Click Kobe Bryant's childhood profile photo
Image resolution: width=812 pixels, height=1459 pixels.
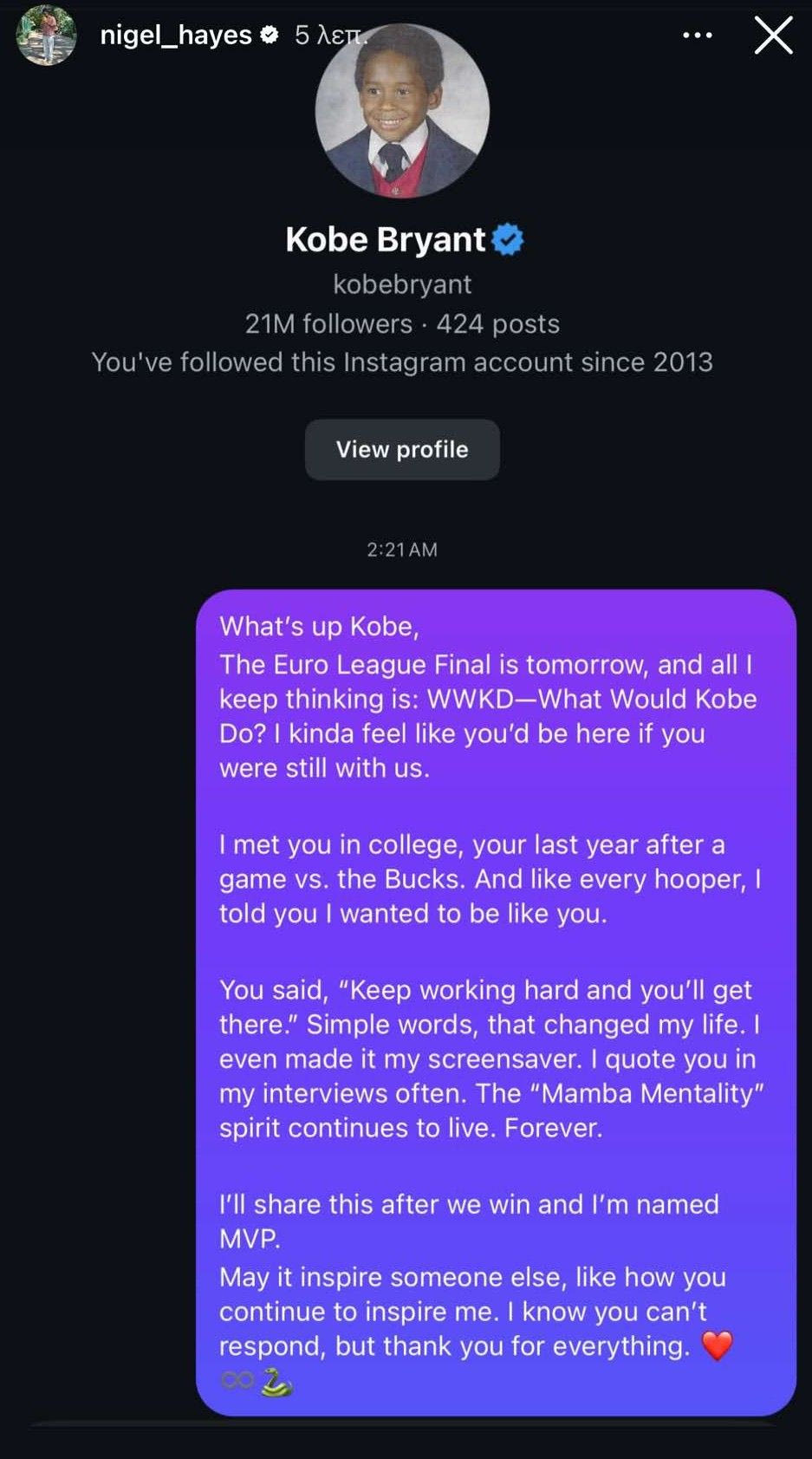(402, 111)
